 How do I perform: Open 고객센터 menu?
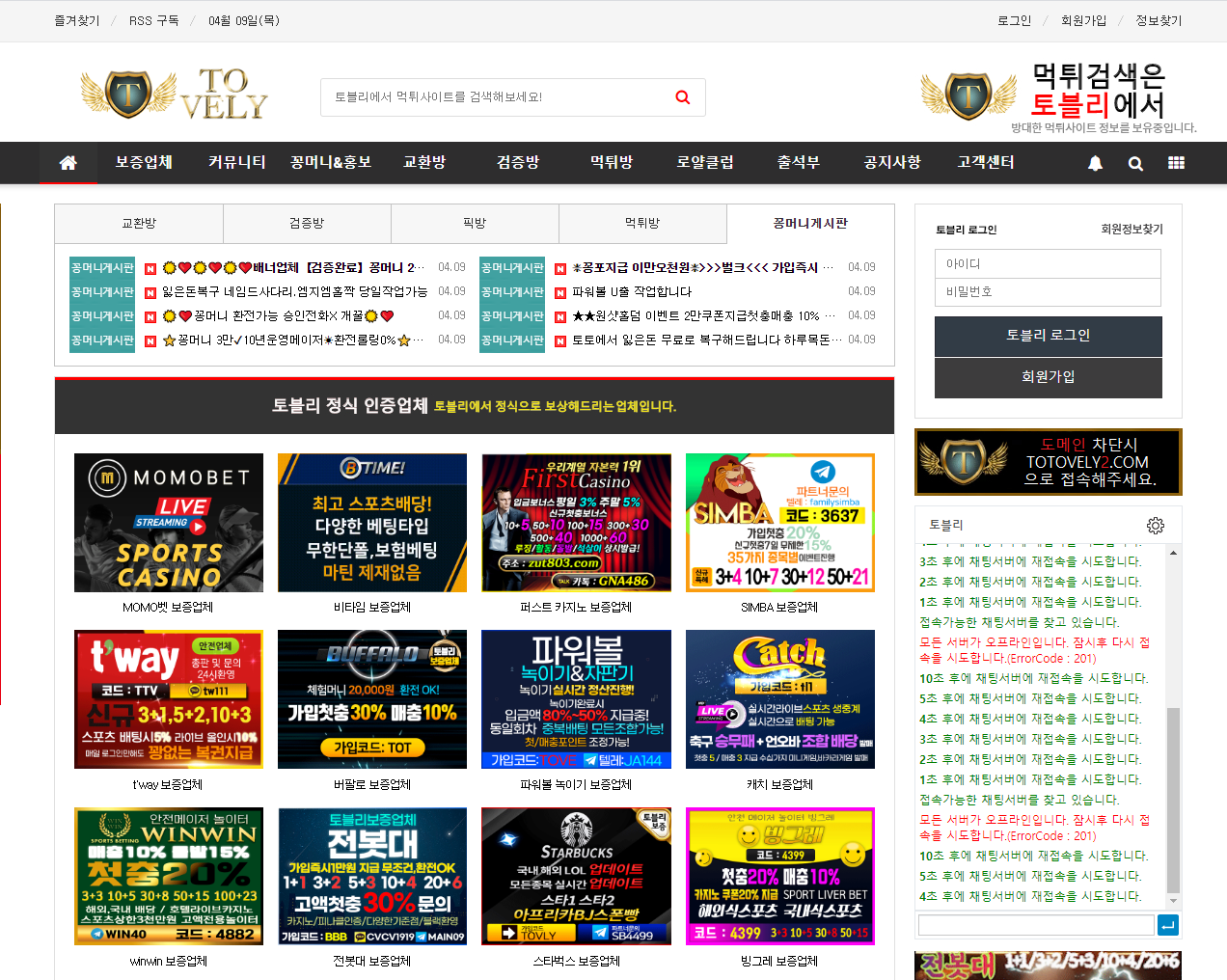coord(986,162)
